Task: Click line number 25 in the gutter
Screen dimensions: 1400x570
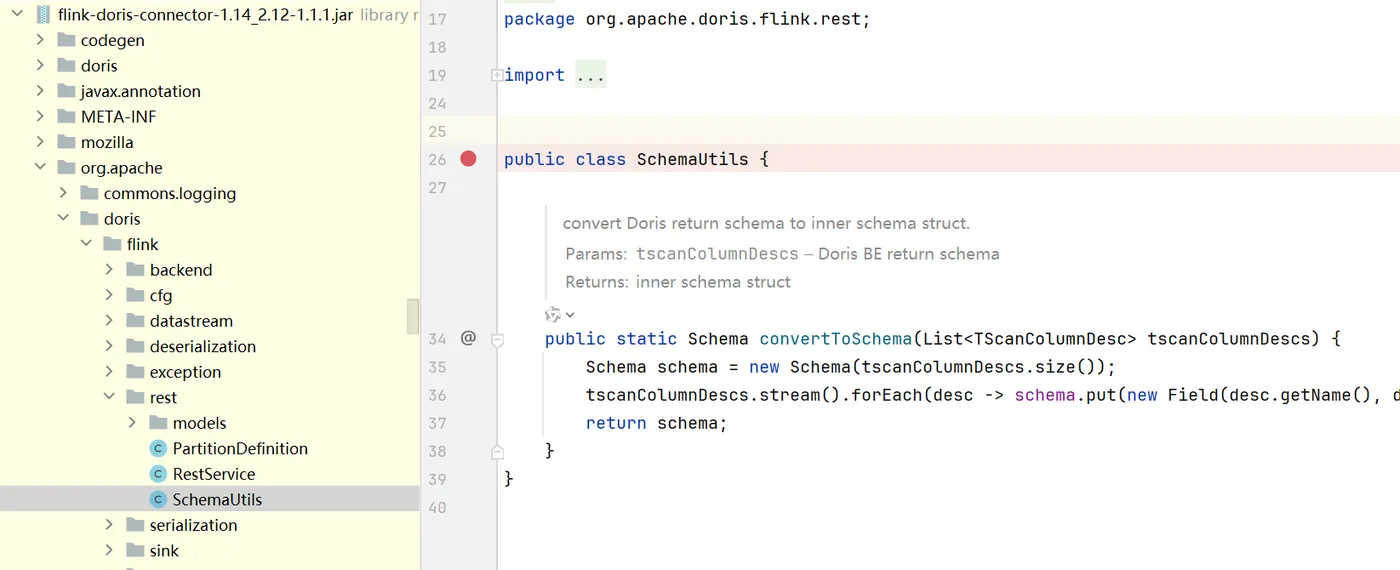Action: click(x=436, y=131)
